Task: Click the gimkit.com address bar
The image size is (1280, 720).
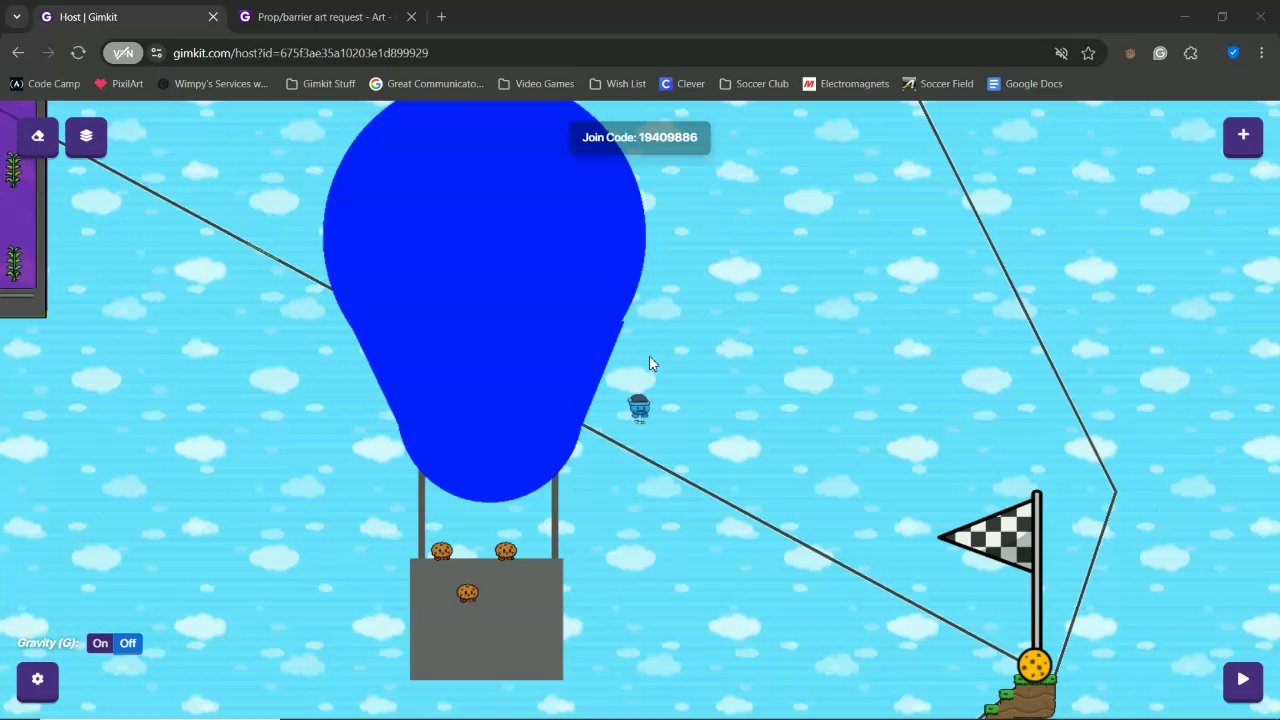Action: pyautogui.click(x=600, y=53)
